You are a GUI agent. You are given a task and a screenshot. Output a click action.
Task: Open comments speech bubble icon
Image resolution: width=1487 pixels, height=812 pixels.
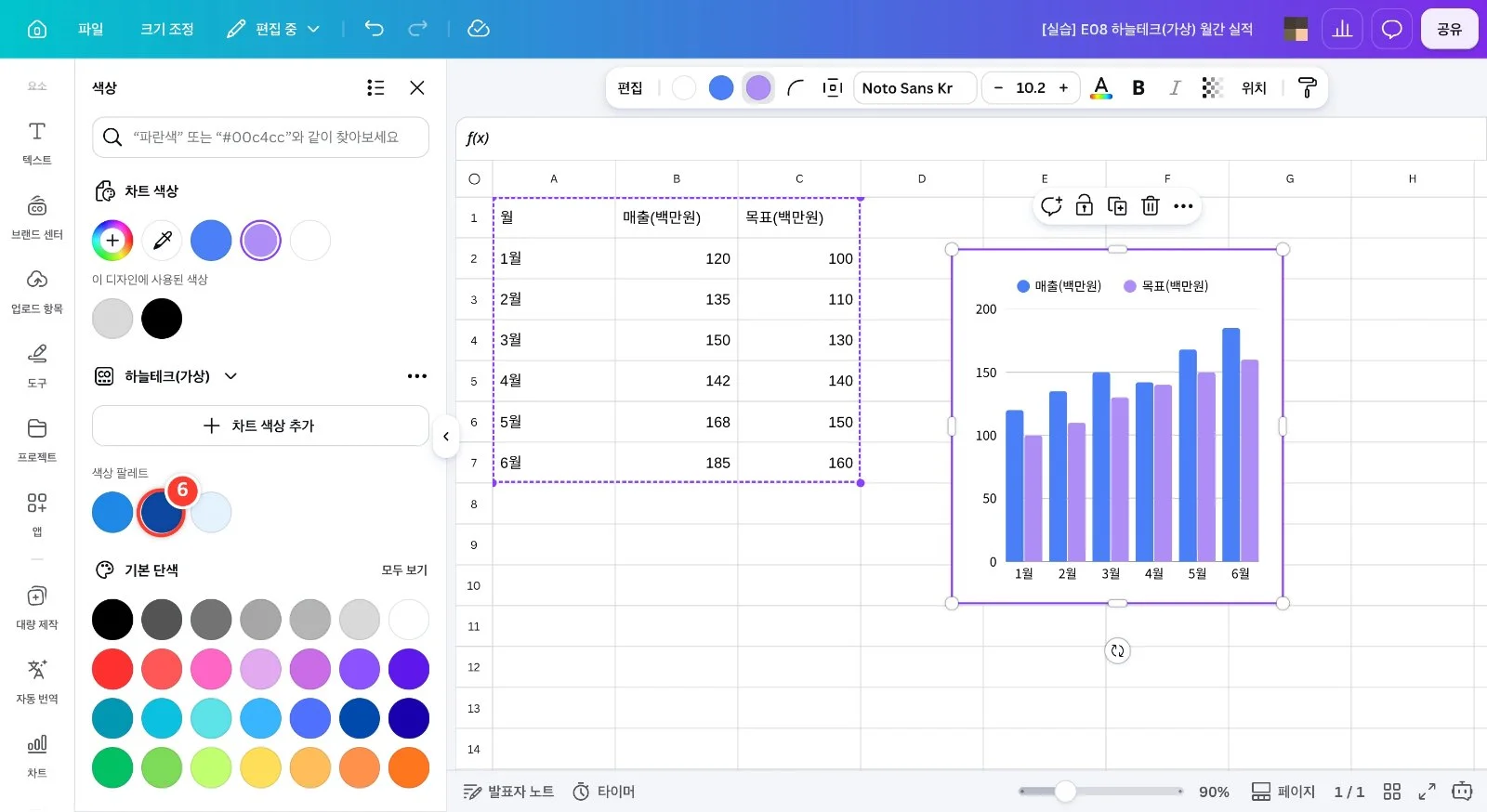pyautogui.click(x=1391, y=29)
